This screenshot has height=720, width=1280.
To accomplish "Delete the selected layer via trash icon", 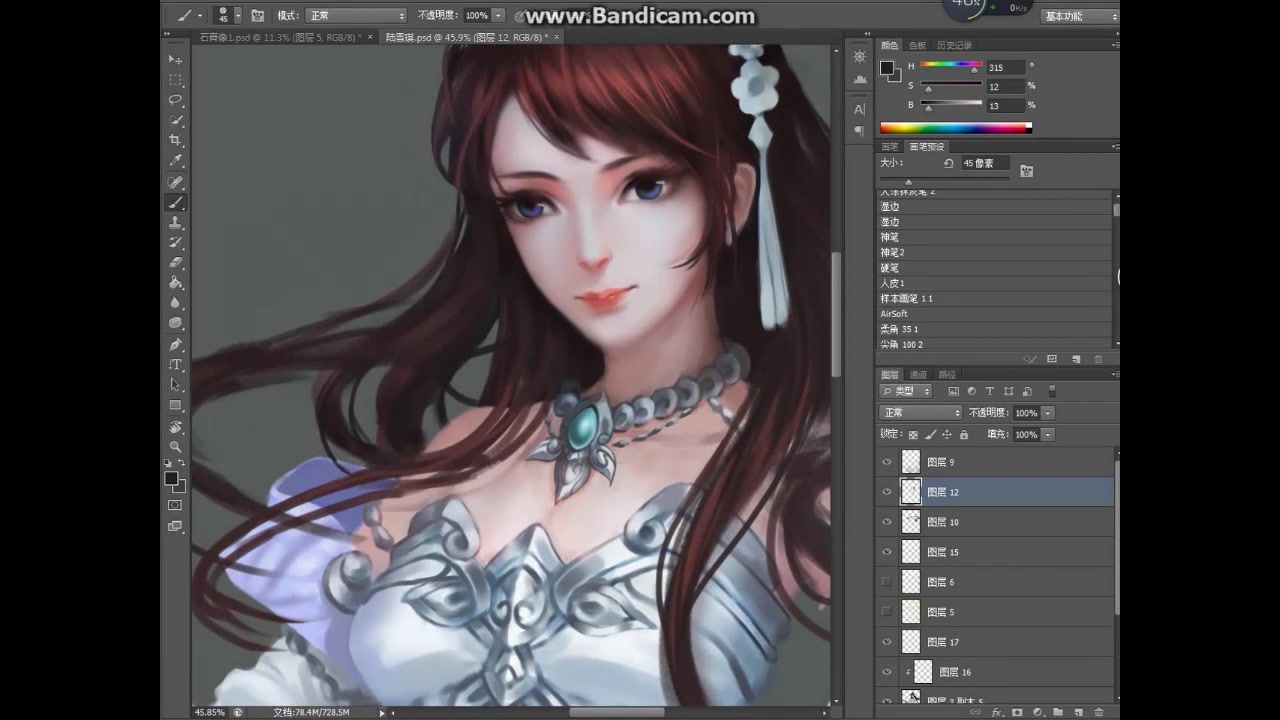I will pyautogui.click(x=1098, y=712).
